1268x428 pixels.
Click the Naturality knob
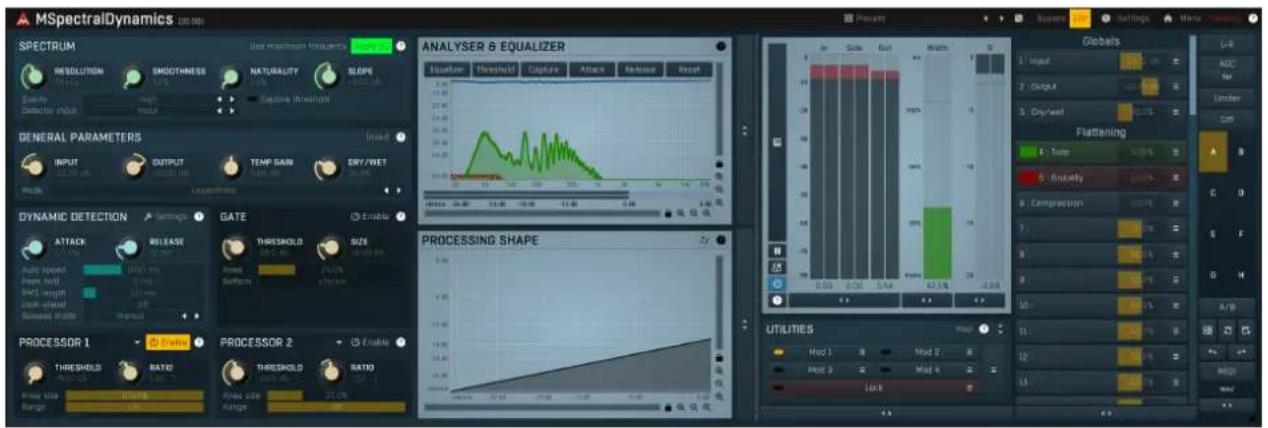(x=230, y=77)
